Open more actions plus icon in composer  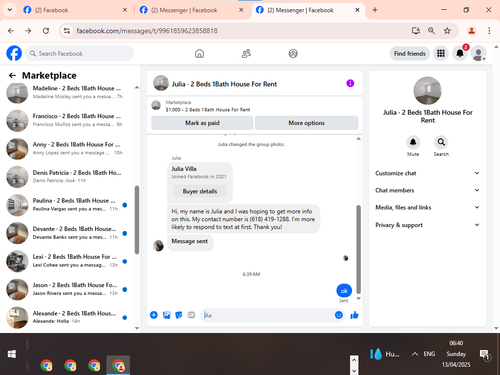154,315
